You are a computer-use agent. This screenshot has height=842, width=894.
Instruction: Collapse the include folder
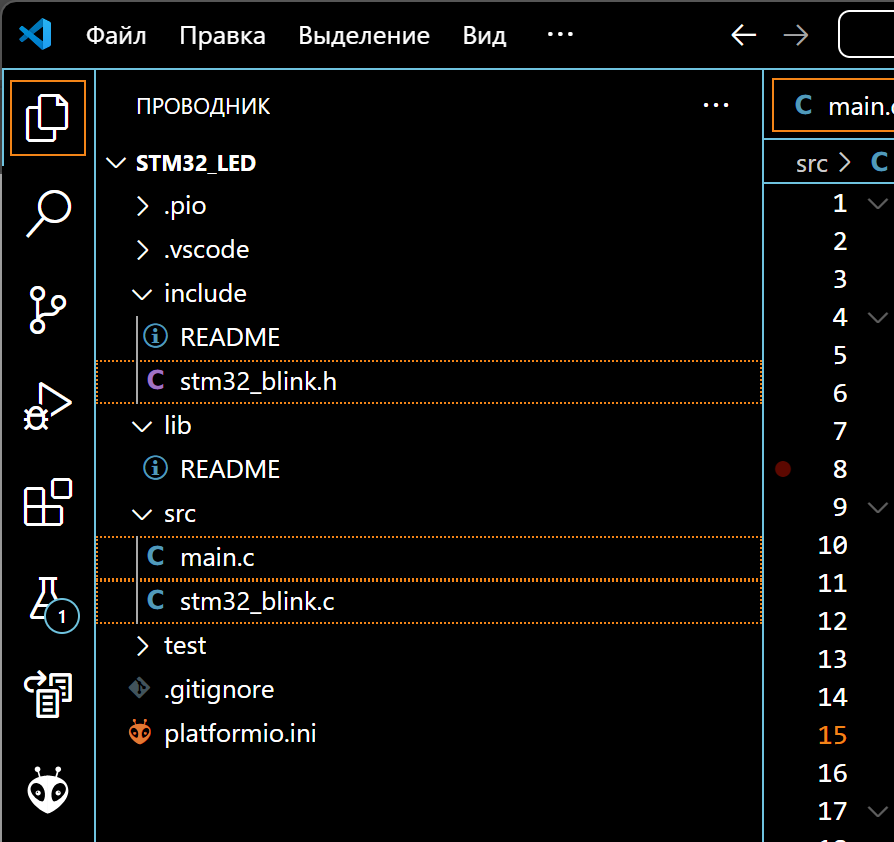204,294
